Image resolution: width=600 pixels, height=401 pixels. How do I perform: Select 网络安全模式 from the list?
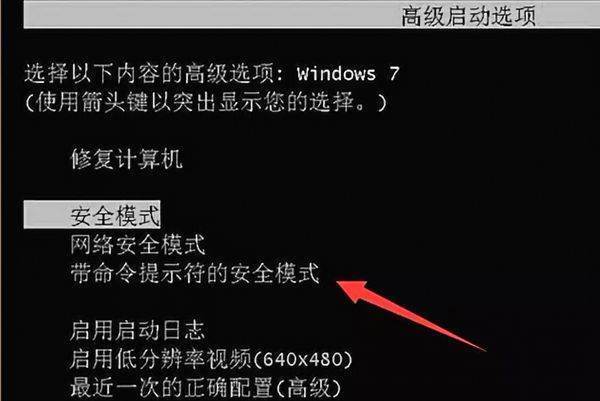(x=138, y=245)
